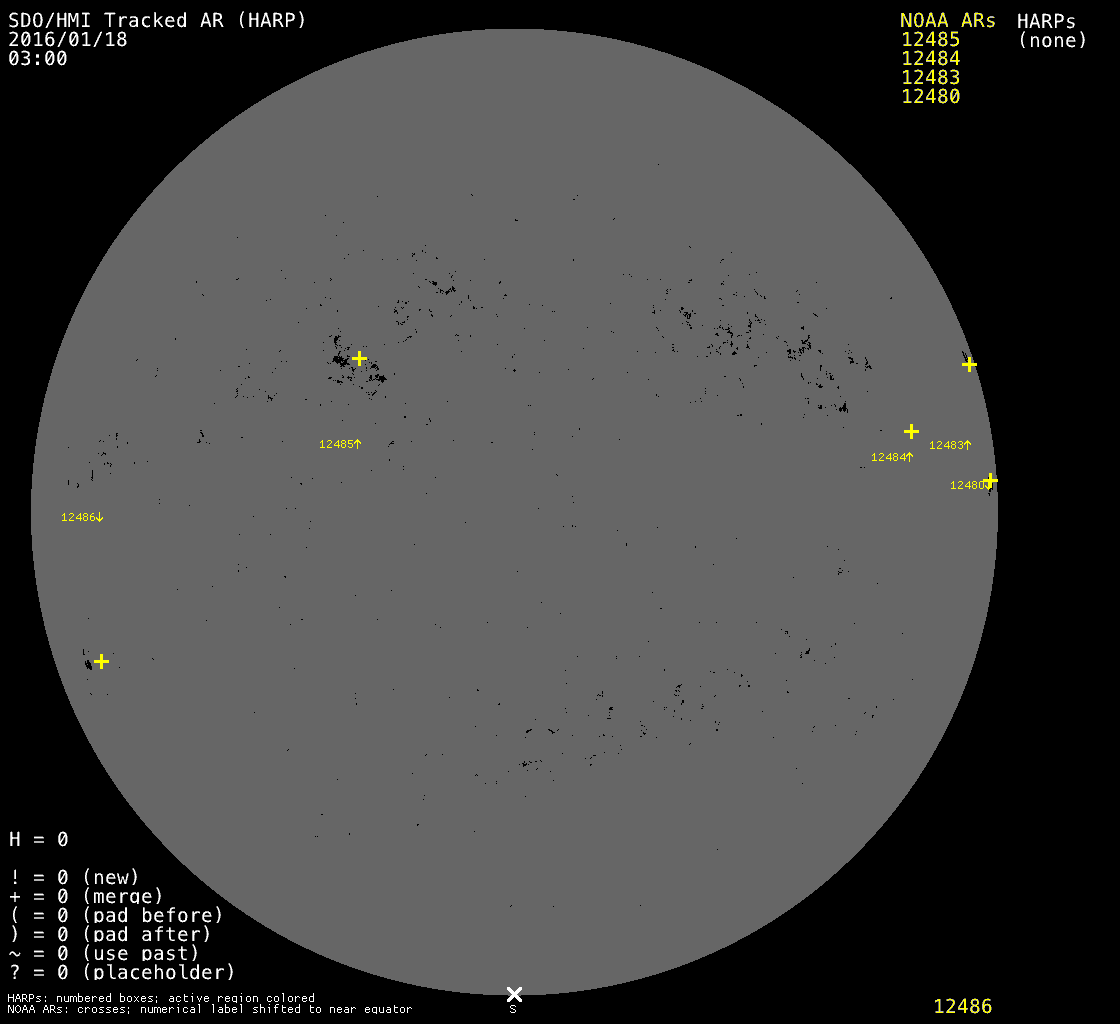Click the yellow cross on the lower-left limb
Viewport: 1120px width, 1024px height.
(x=101, y=661)
